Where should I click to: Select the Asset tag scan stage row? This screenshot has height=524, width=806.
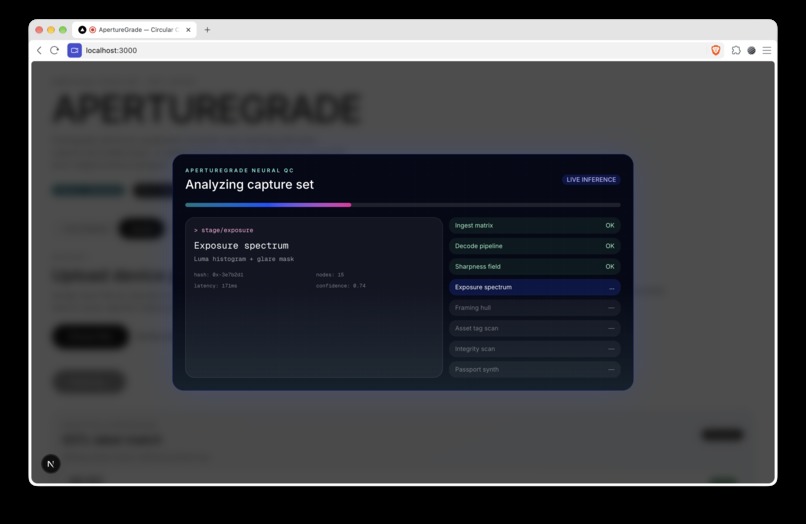pyautogui.click(x=535, y=328)
